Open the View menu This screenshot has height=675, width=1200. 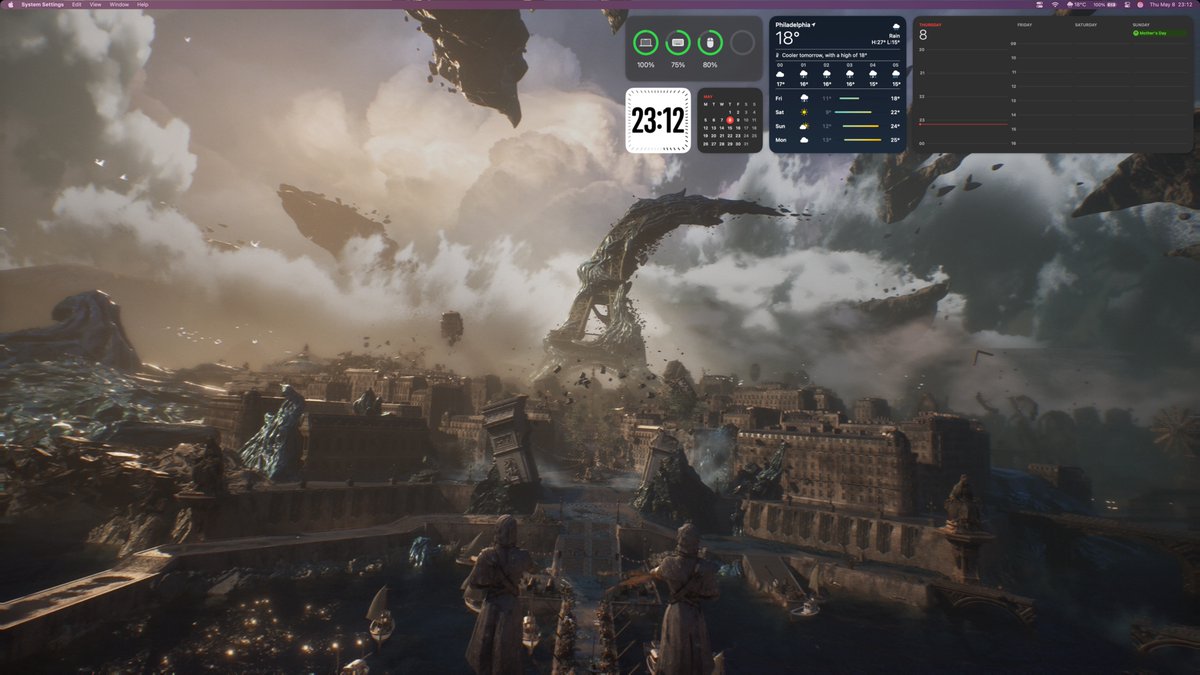(95, 4)
